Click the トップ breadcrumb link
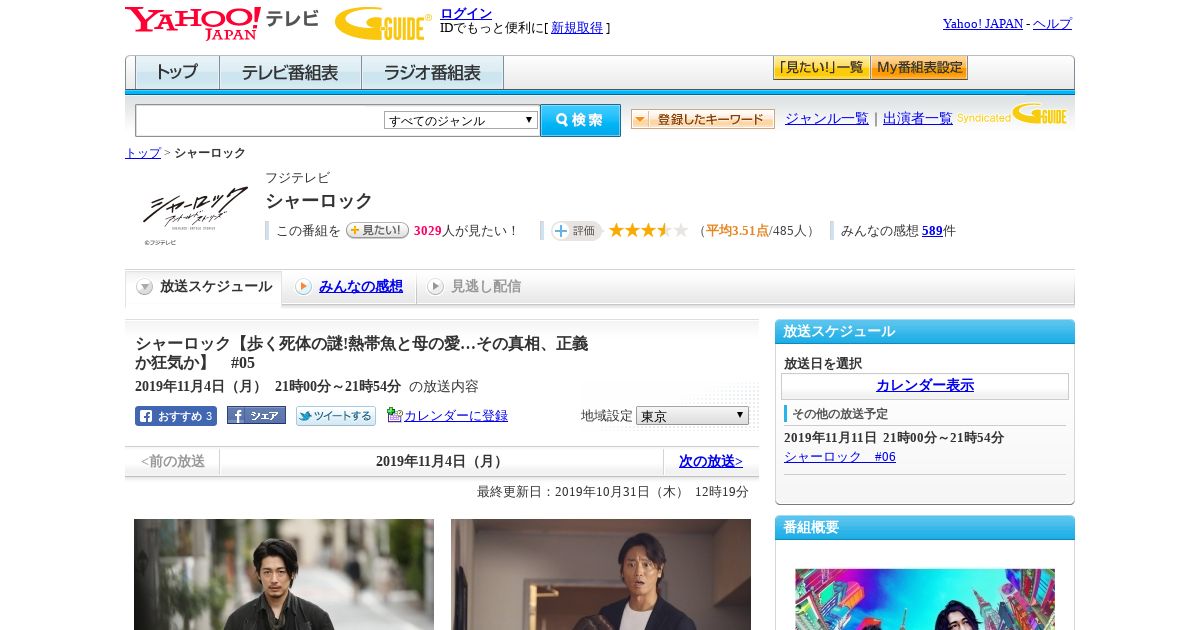 [x=143, y=153]
